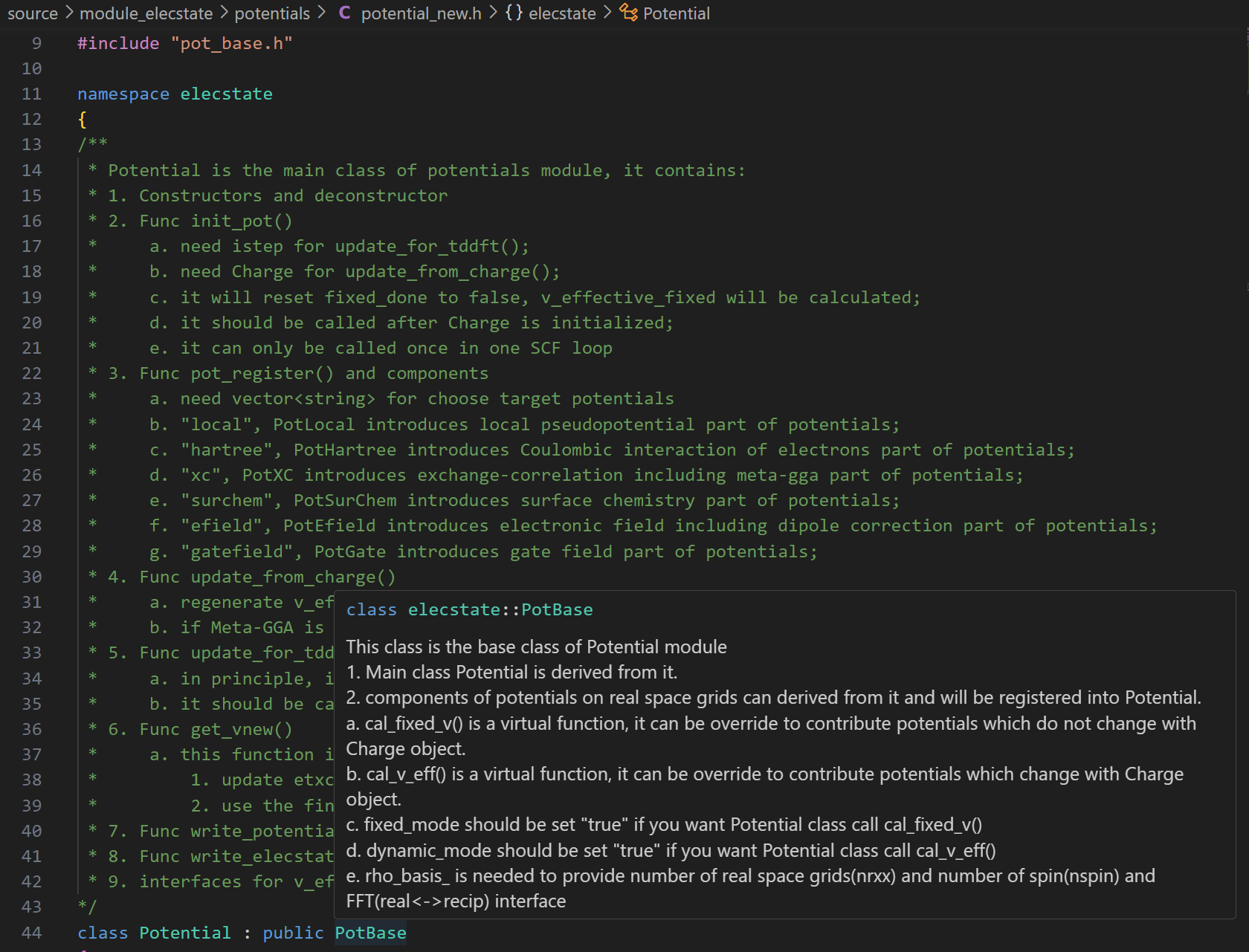Click line number 13 in the gutter
Viewport: 1249px width, 952px height.
point(31,145)
